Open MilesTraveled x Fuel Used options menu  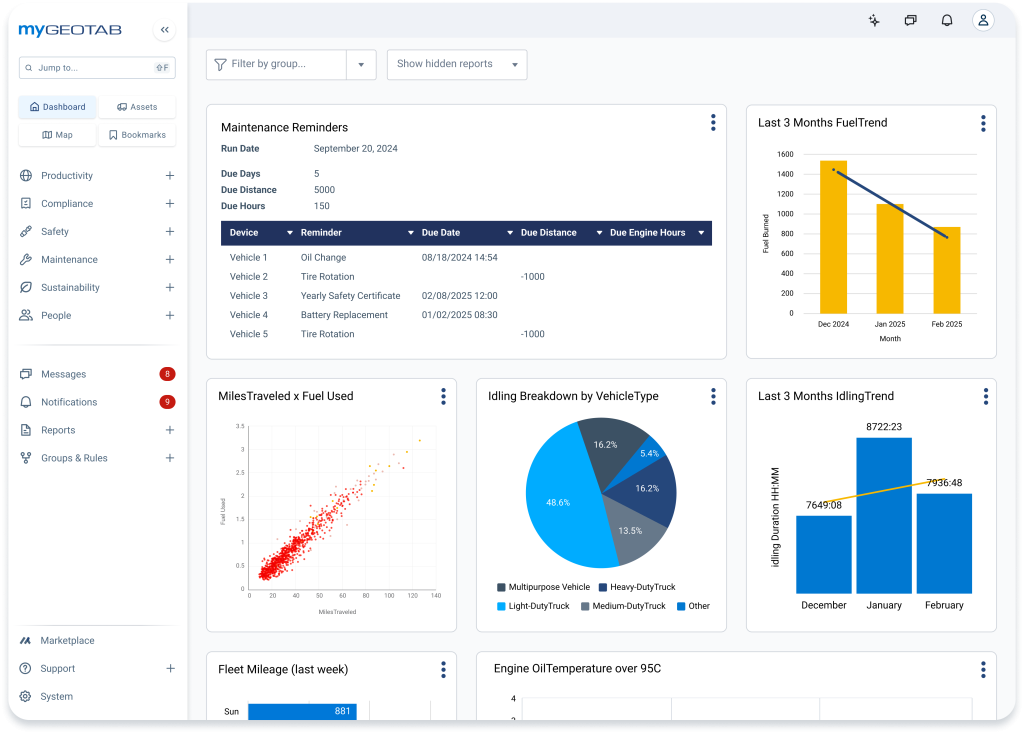pos(443,396)
